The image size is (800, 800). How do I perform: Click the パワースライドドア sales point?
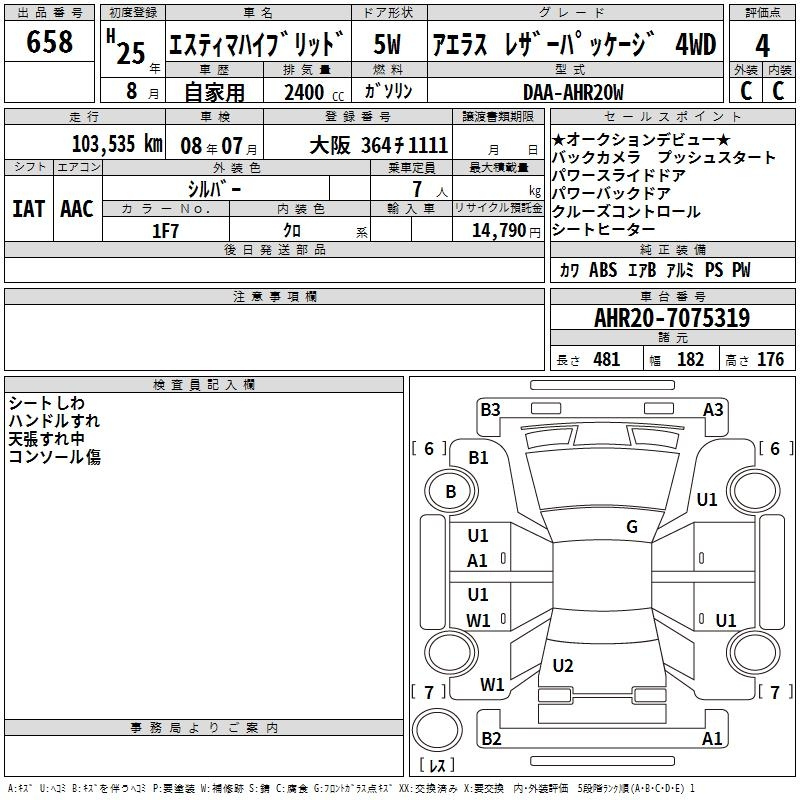(x=618, y=175)
